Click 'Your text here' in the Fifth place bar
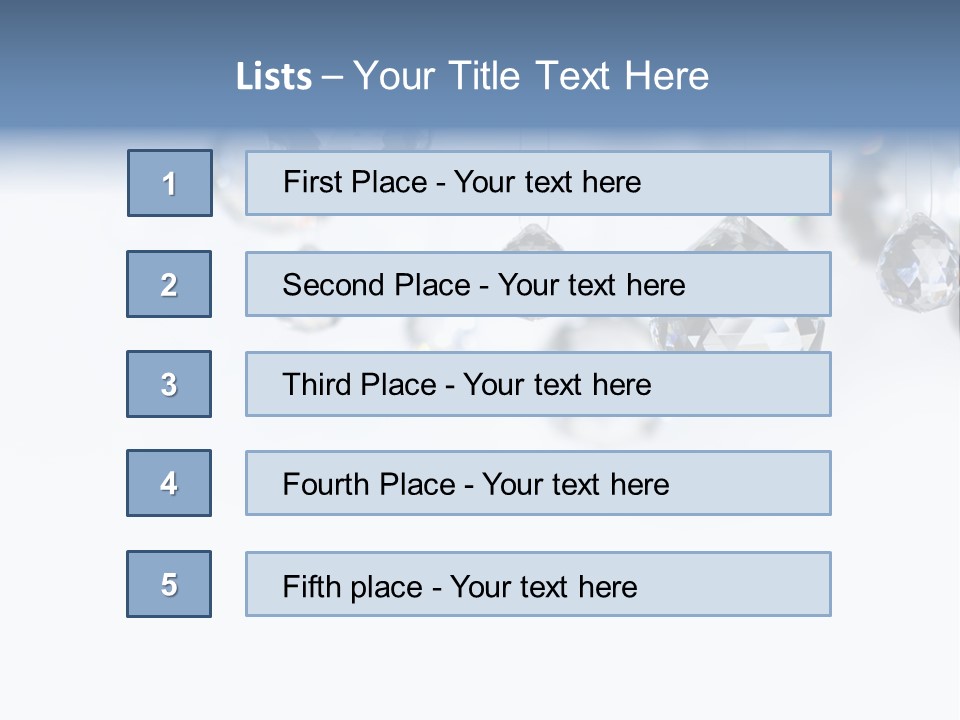 [544, 587]
